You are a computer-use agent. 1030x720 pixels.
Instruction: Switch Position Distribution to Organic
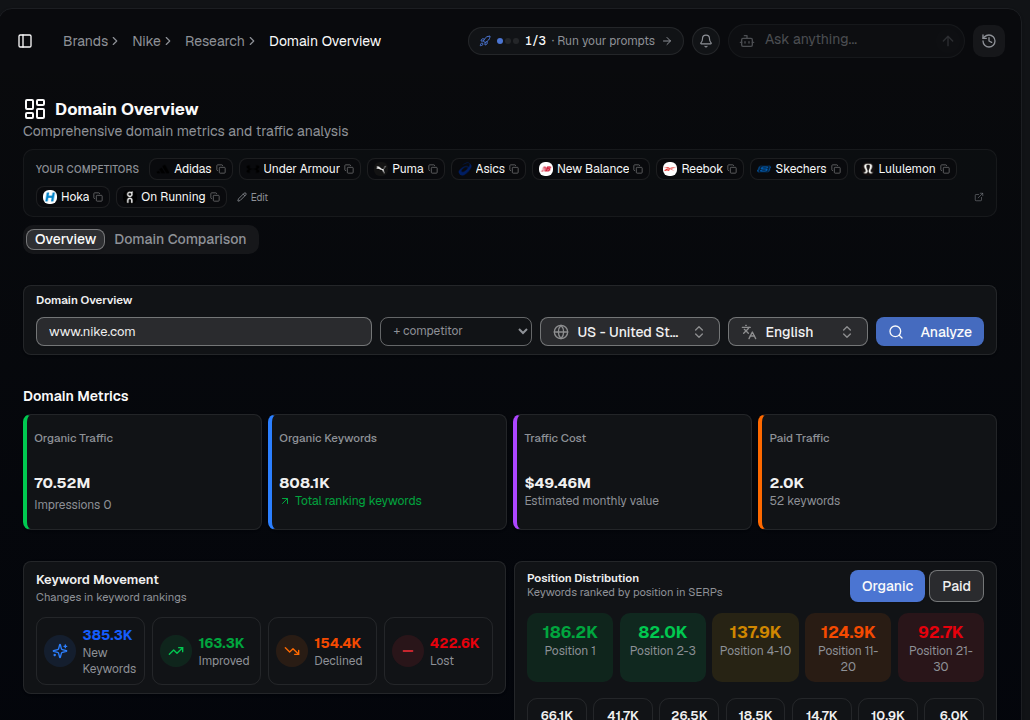pos(887,586)
